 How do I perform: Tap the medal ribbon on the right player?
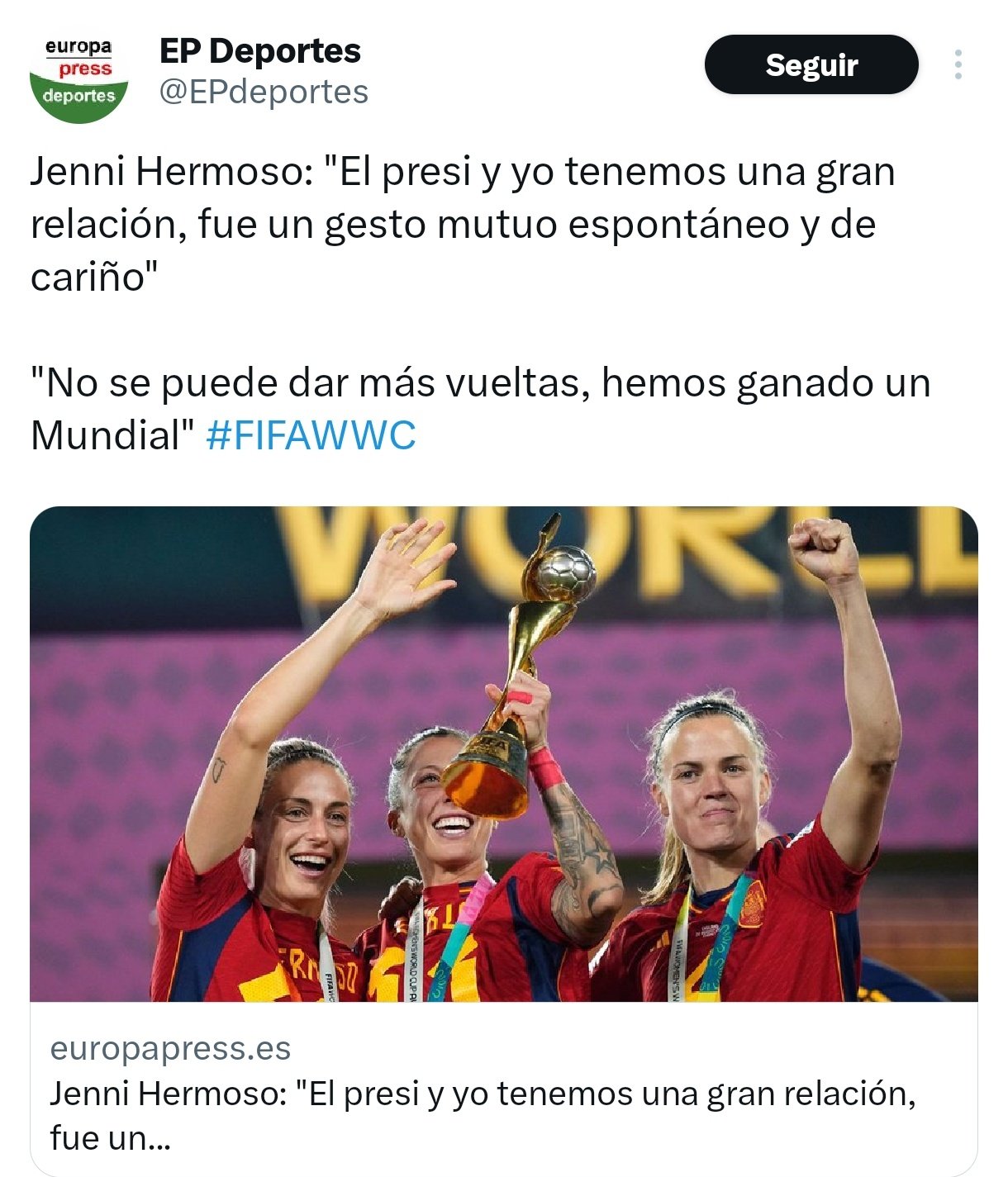[x=711, y=937]
